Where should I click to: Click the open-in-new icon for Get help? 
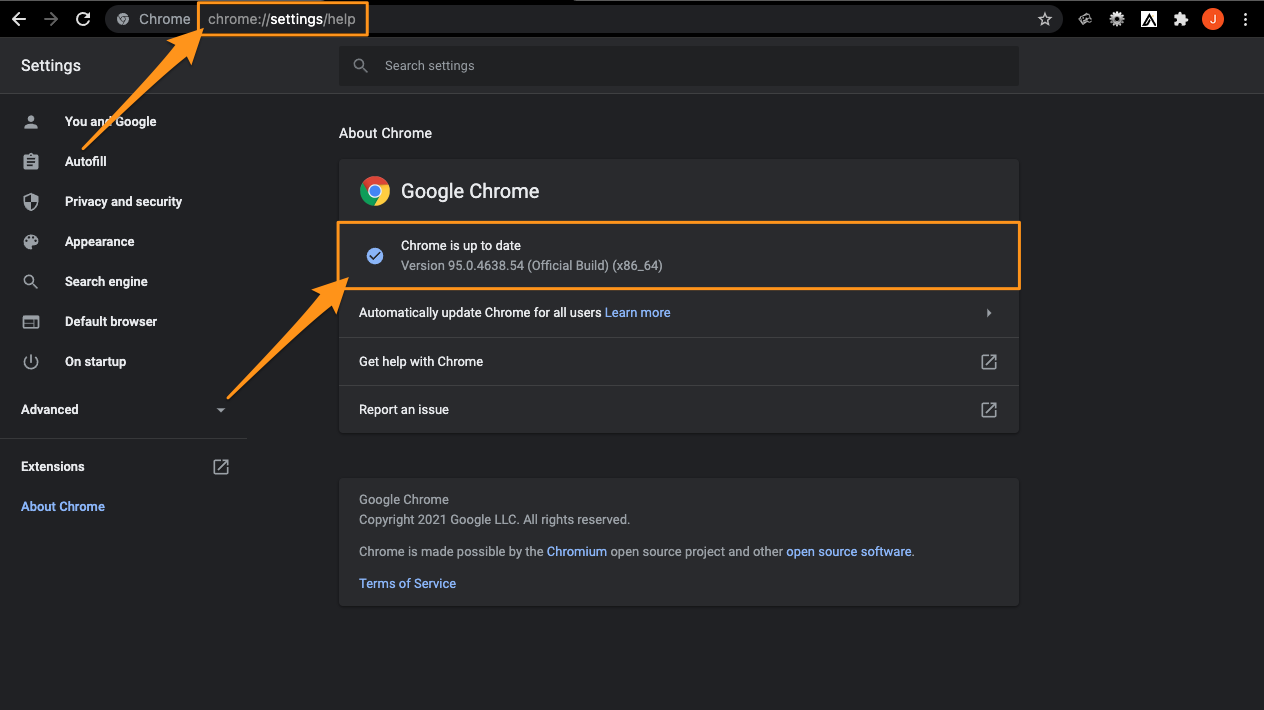pyautogui.click(x=989, y=361)
